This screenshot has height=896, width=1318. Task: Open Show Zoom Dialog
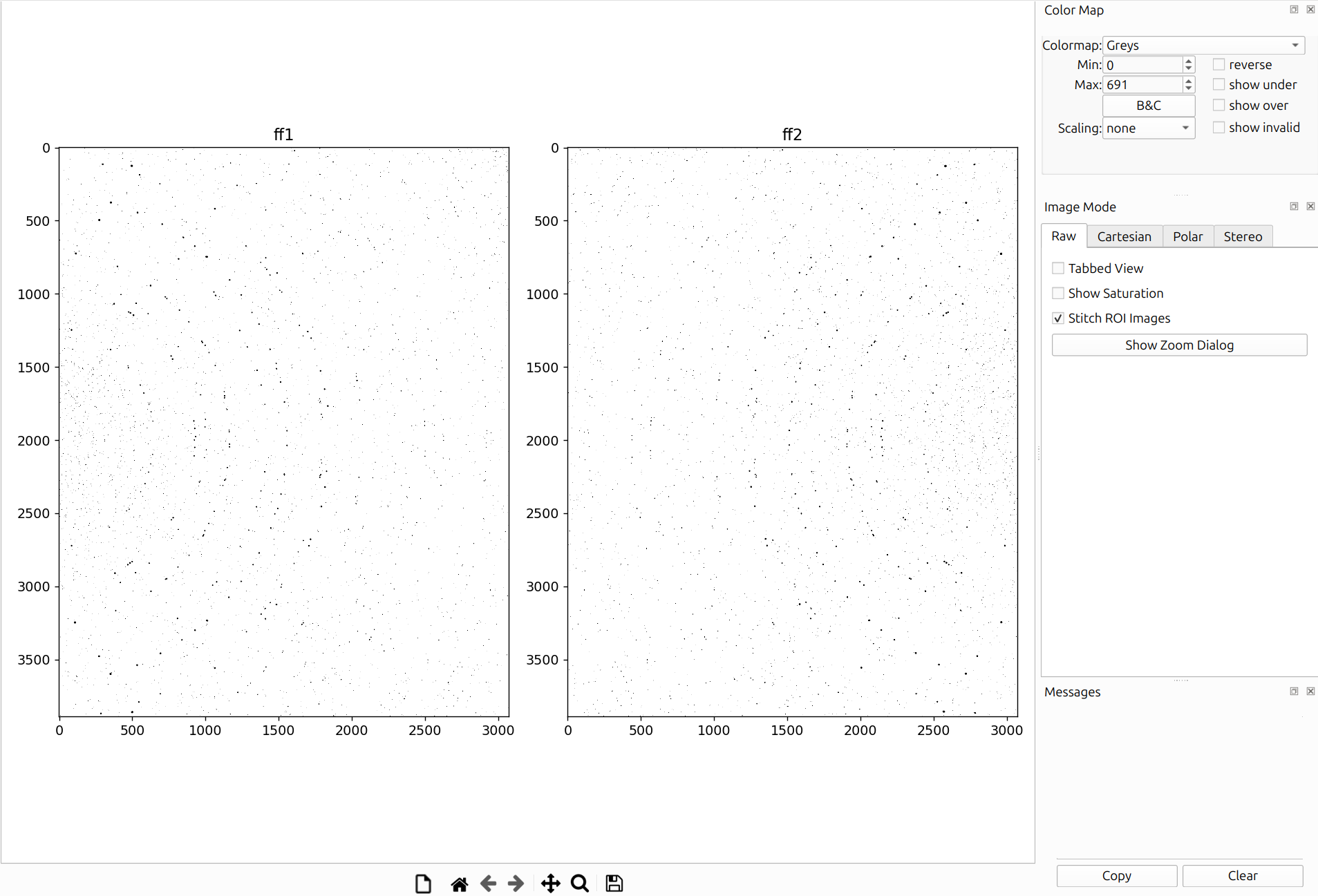coord(1179,345)
